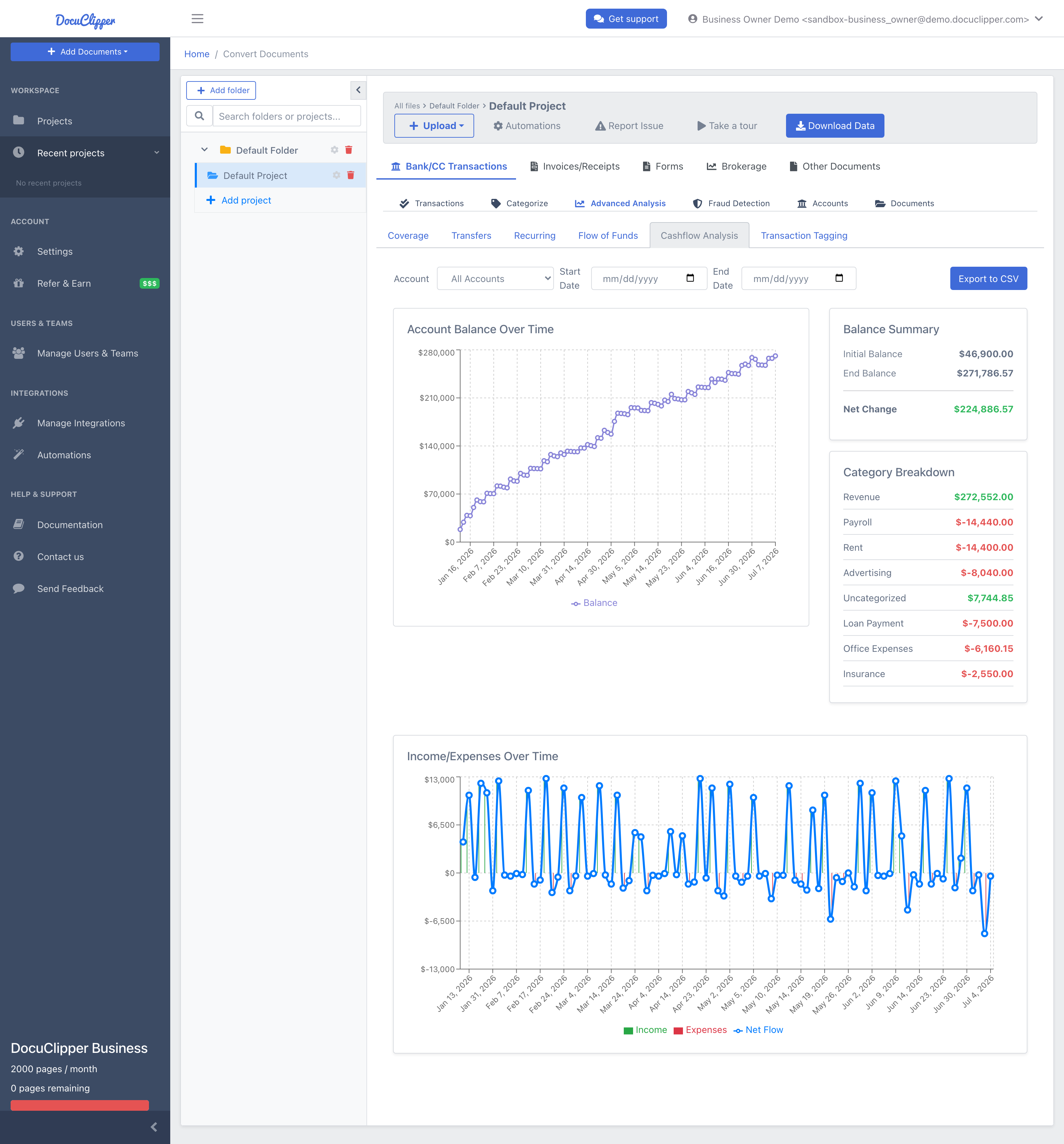Switch to Coverage analysis tab
Image resolution: width=1064 pixels, height=1144 pixels.
click(x=408, y=235)
